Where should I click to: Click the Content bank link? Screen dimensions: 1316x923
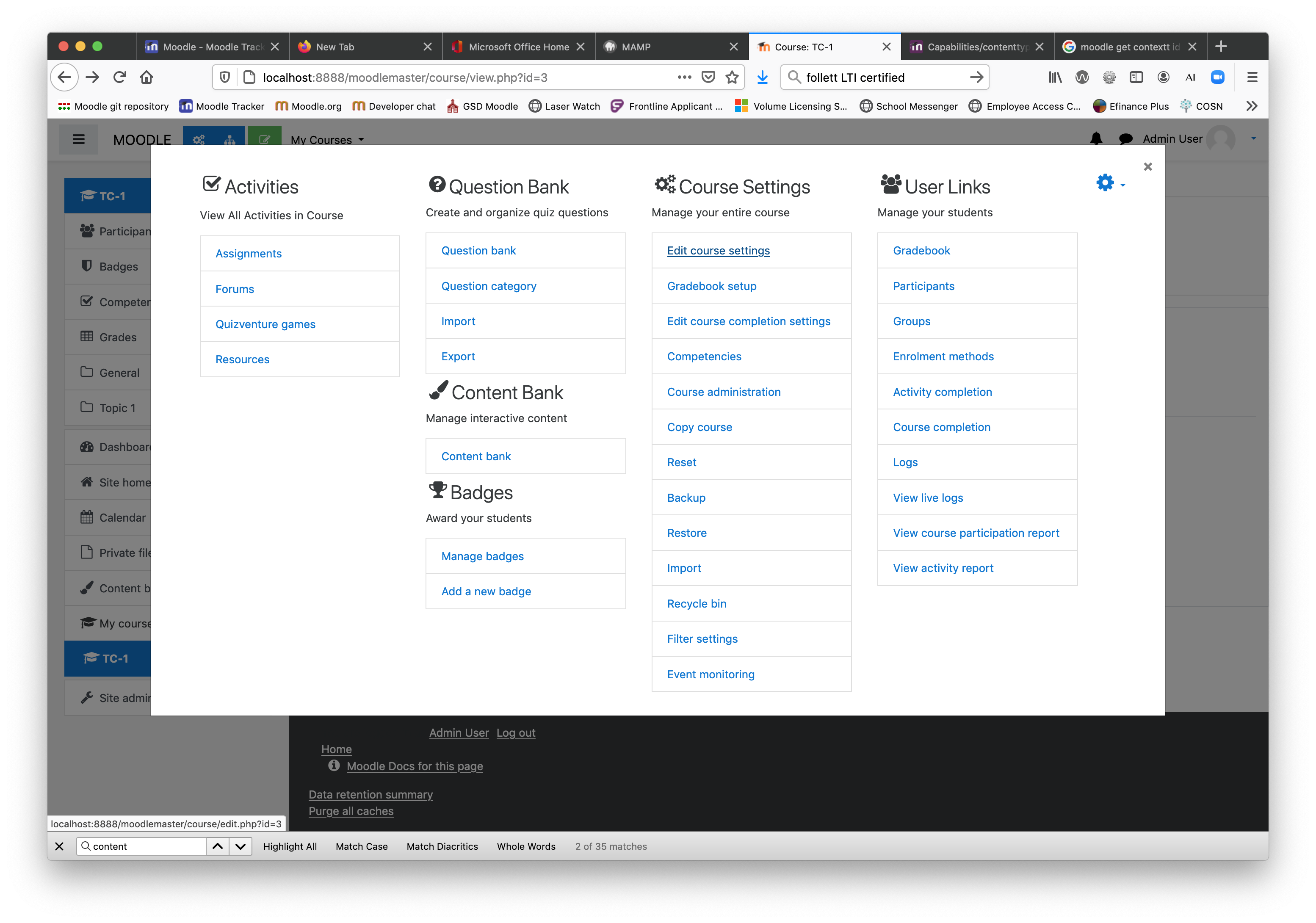[476, 456]
